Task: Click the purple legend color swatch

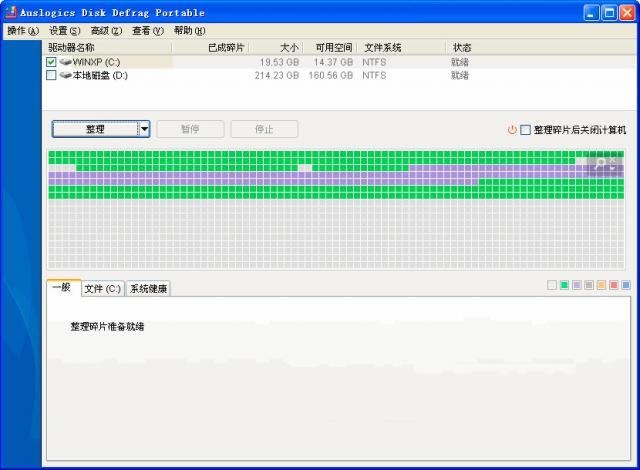Action: 576,285
